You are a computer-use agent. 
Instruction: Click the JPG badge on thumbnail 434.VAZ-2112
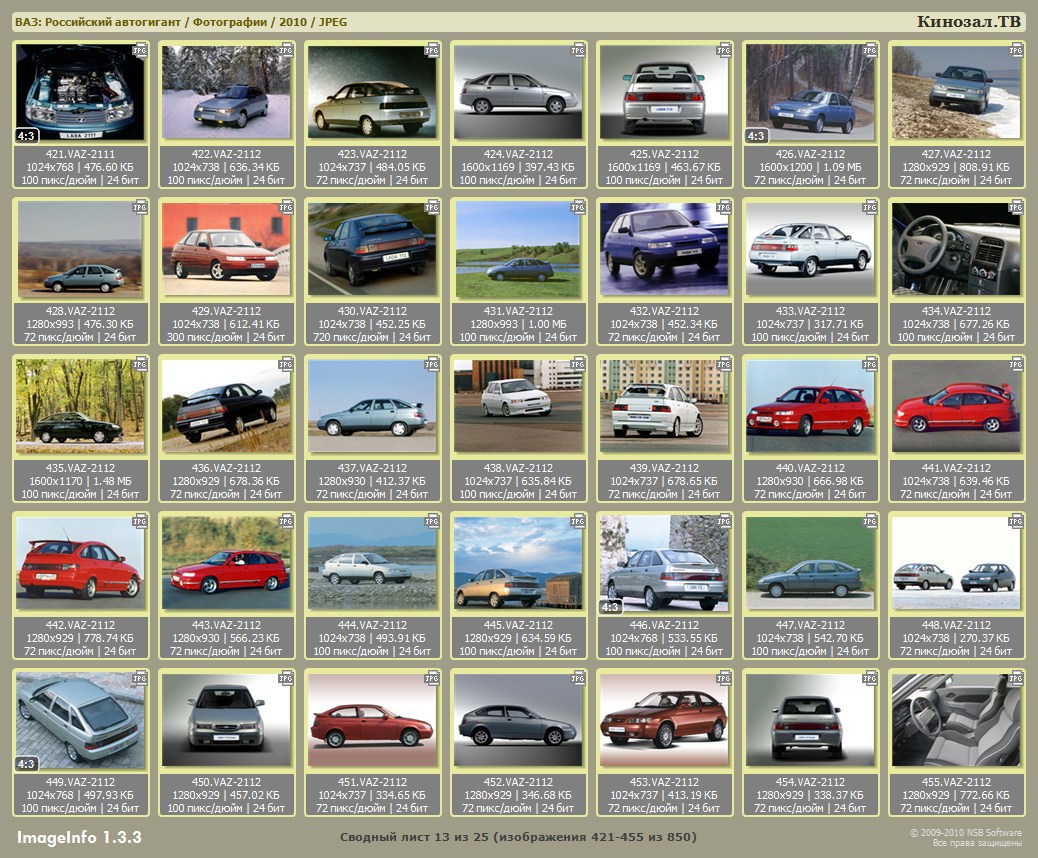coord(1016,207)
